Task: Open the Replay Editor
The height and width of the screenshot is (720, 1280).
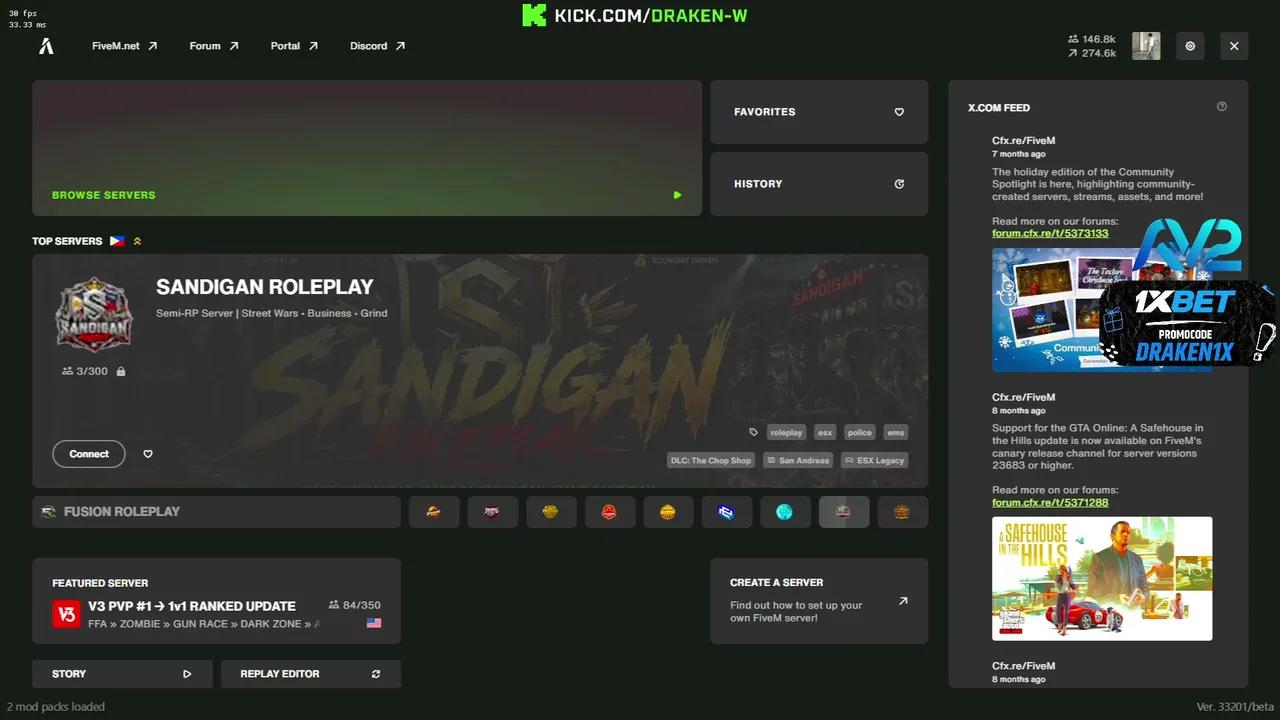Action: (310, 674)
